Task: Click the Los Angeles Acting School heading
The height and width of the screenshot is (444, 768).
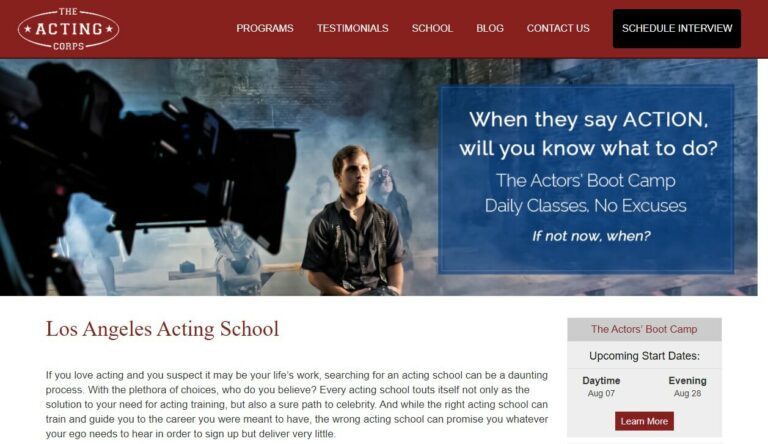Action: coord(162,329)
